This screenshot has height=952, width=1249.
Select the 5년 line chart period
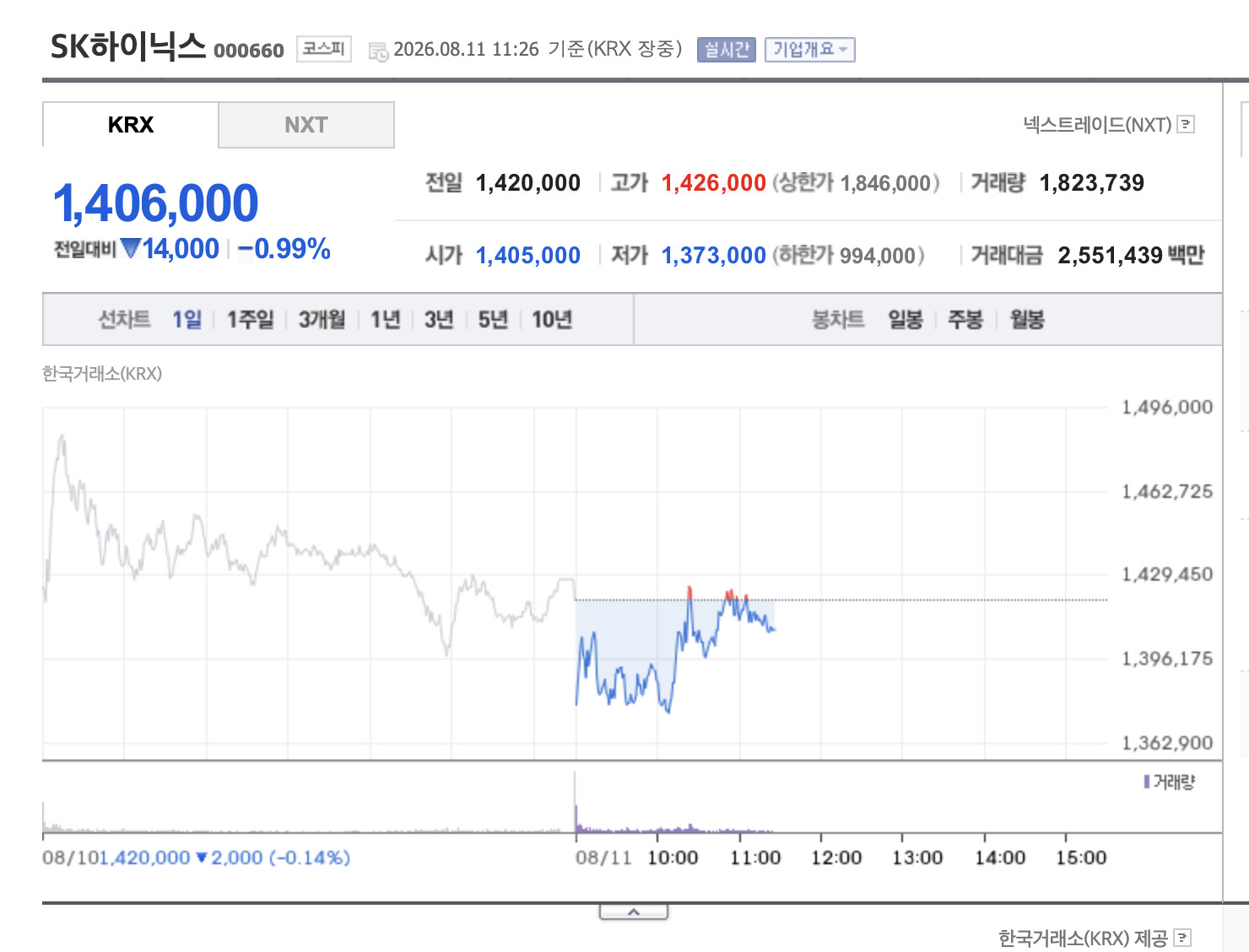493,320
